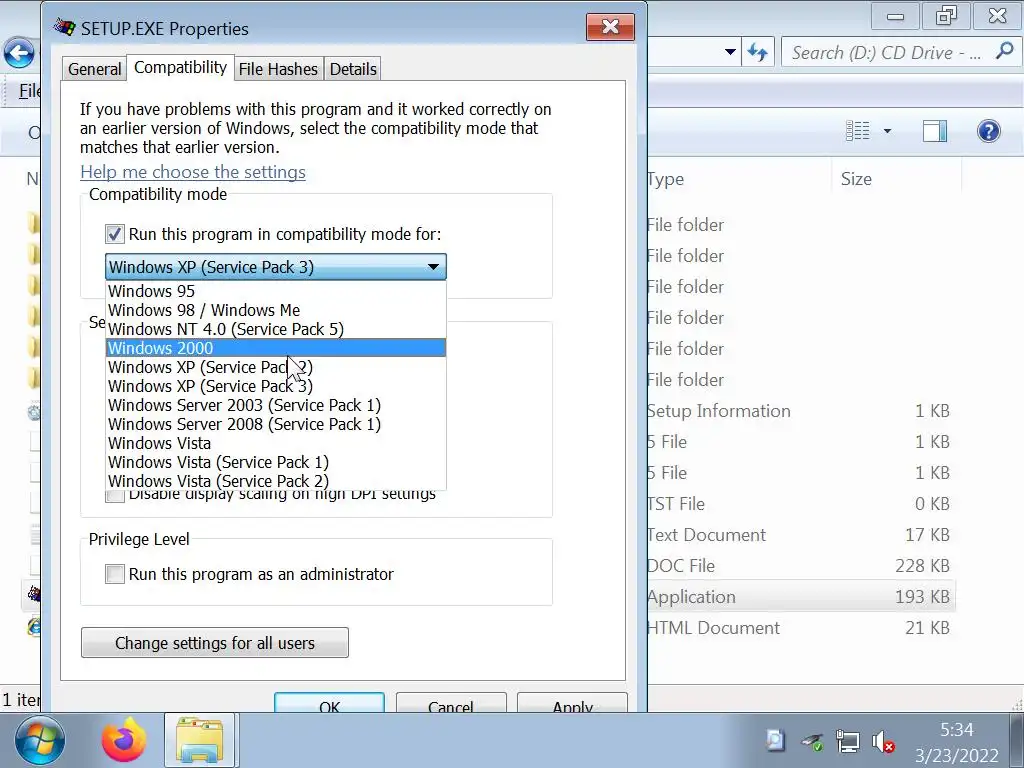Screen dimensions: 1024x768
Task: Open the network tray icon
Action: [x=848, y=741]
